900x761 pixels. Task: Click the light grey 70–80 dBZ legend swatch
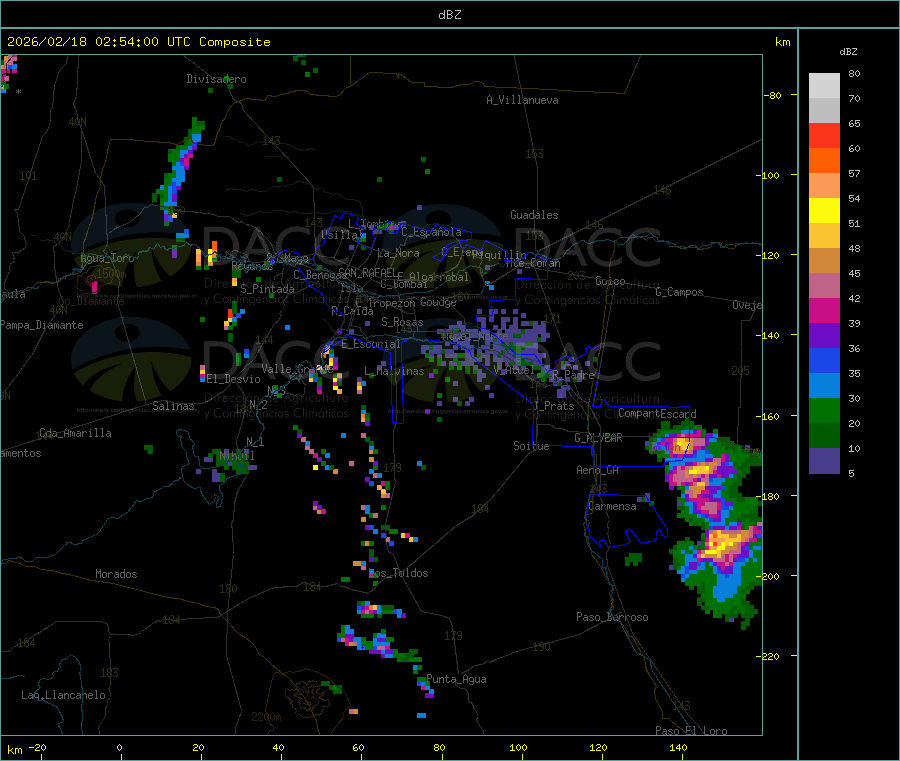[x=824, y=86]
